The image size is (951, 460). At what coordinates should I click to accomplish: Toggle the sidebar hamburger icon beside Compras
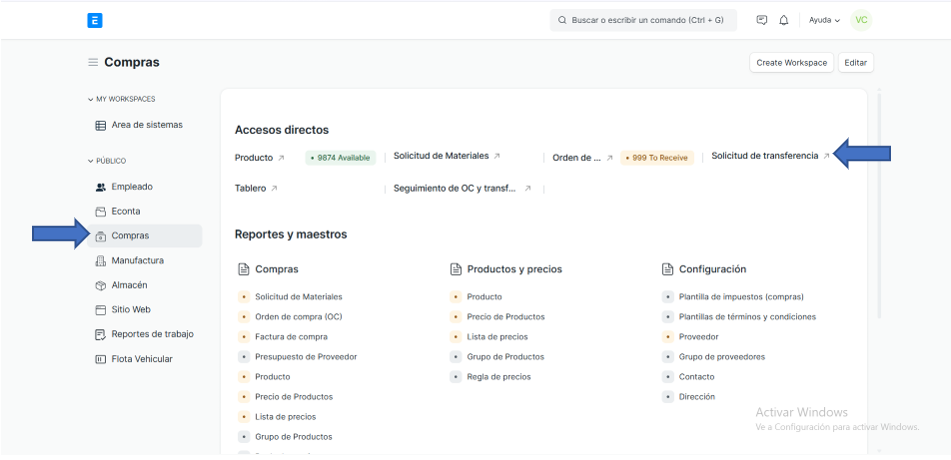click(93, 62)
